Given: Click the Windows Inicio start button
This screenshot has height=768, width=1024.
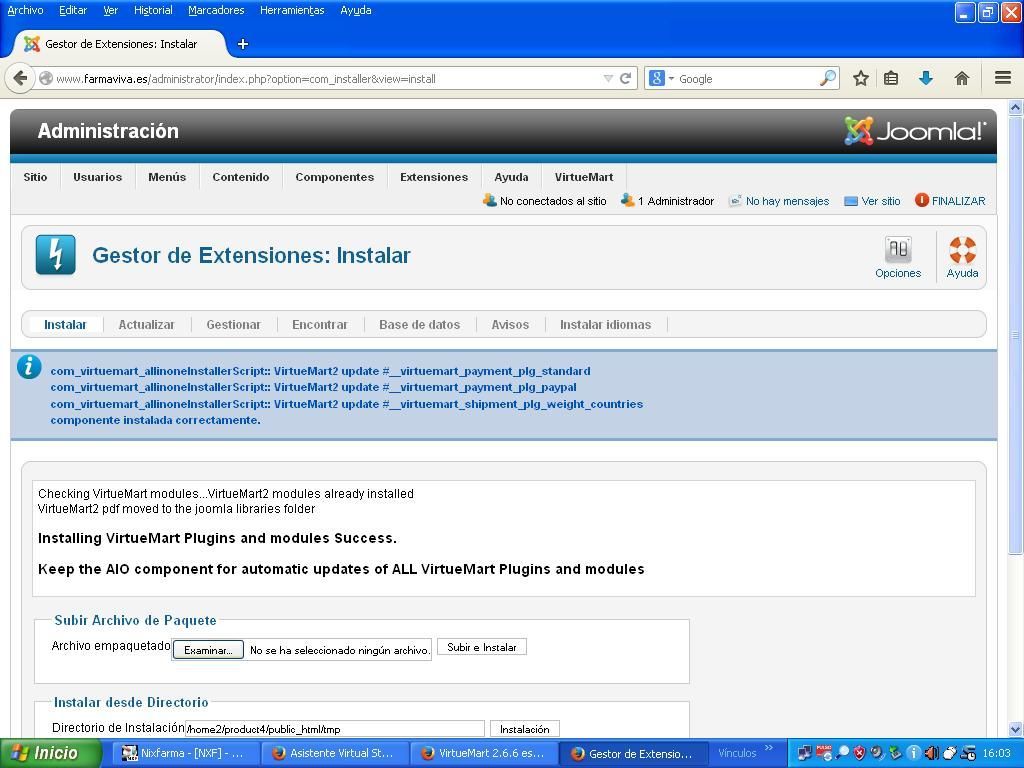Looking at the screenshot, I should point(50,753).
